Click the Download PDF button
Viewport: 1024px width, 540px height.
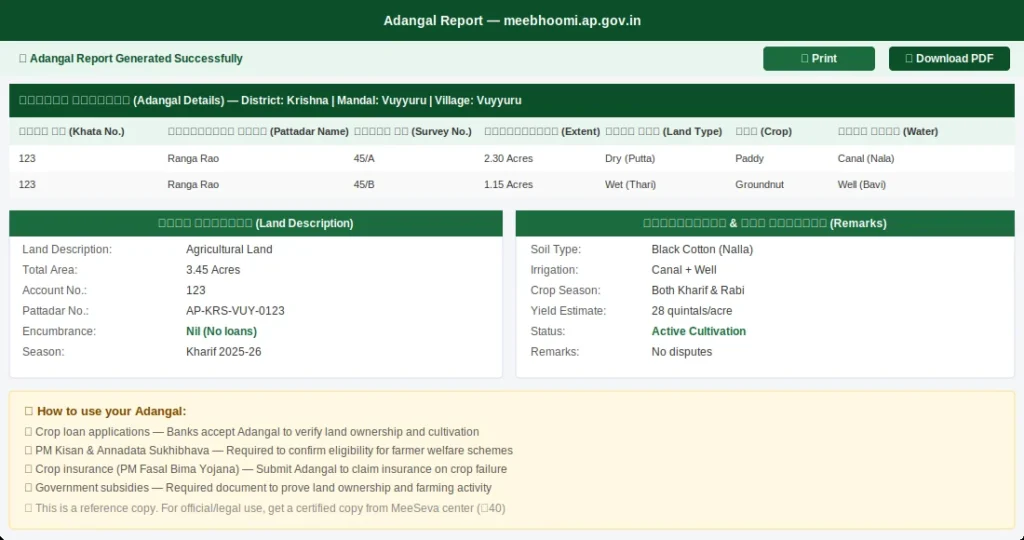[949, 59]
